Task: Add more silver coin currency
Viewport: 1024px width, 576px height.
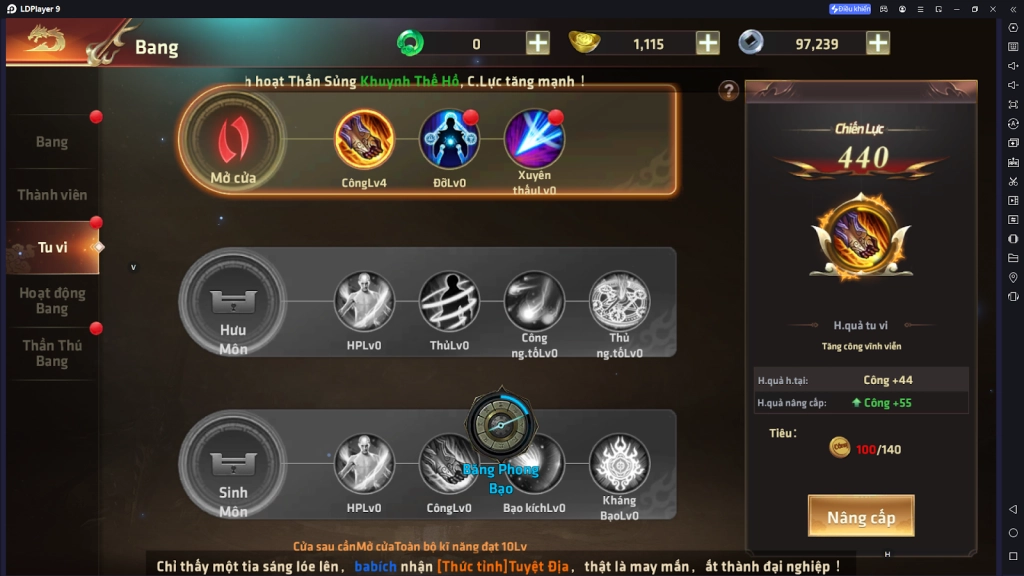Action: click(x=878, y=44)
